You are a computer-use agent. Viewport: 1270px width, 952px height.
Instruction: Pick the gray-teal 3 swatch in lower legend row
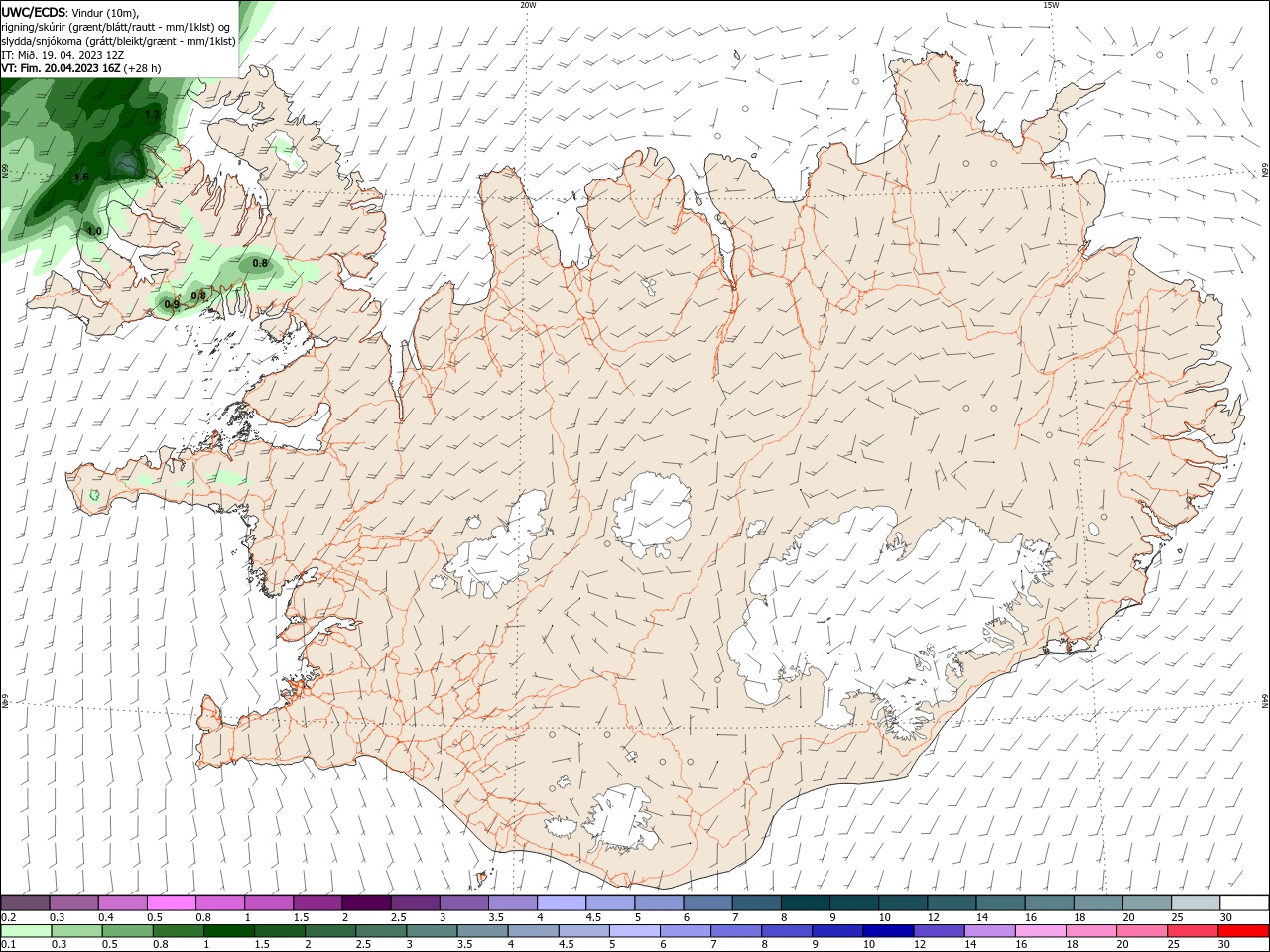432,931
